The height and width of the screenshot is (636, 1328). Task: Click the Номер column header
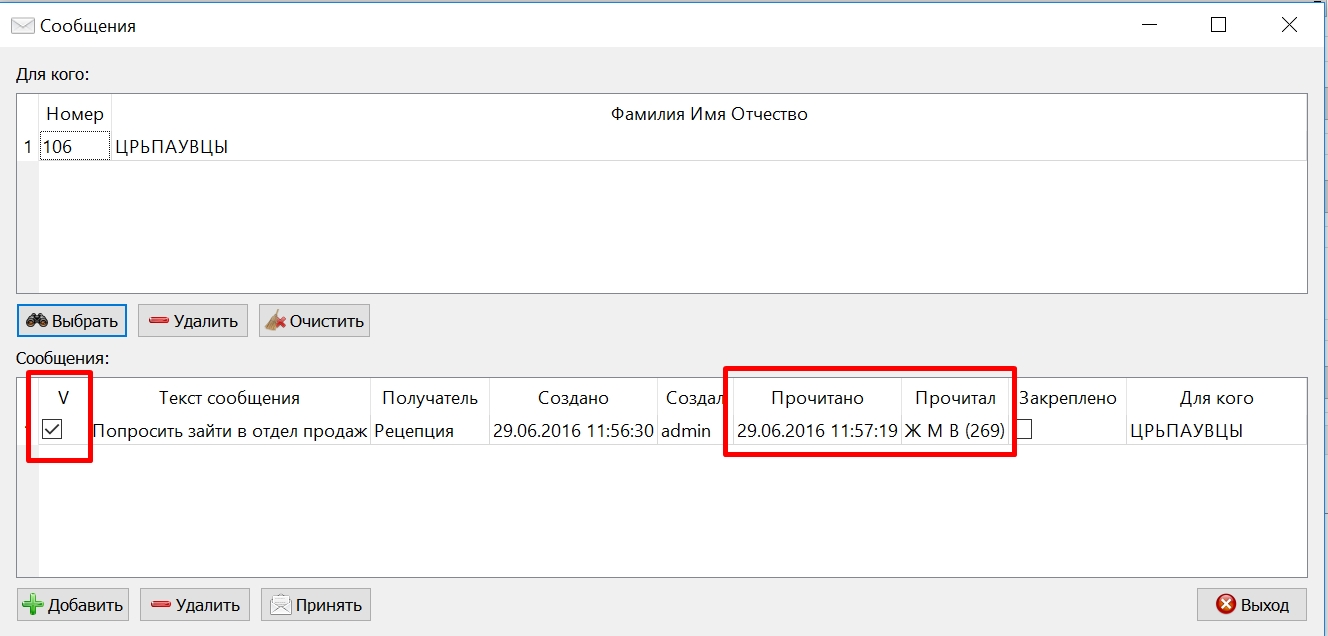(75, 114)
